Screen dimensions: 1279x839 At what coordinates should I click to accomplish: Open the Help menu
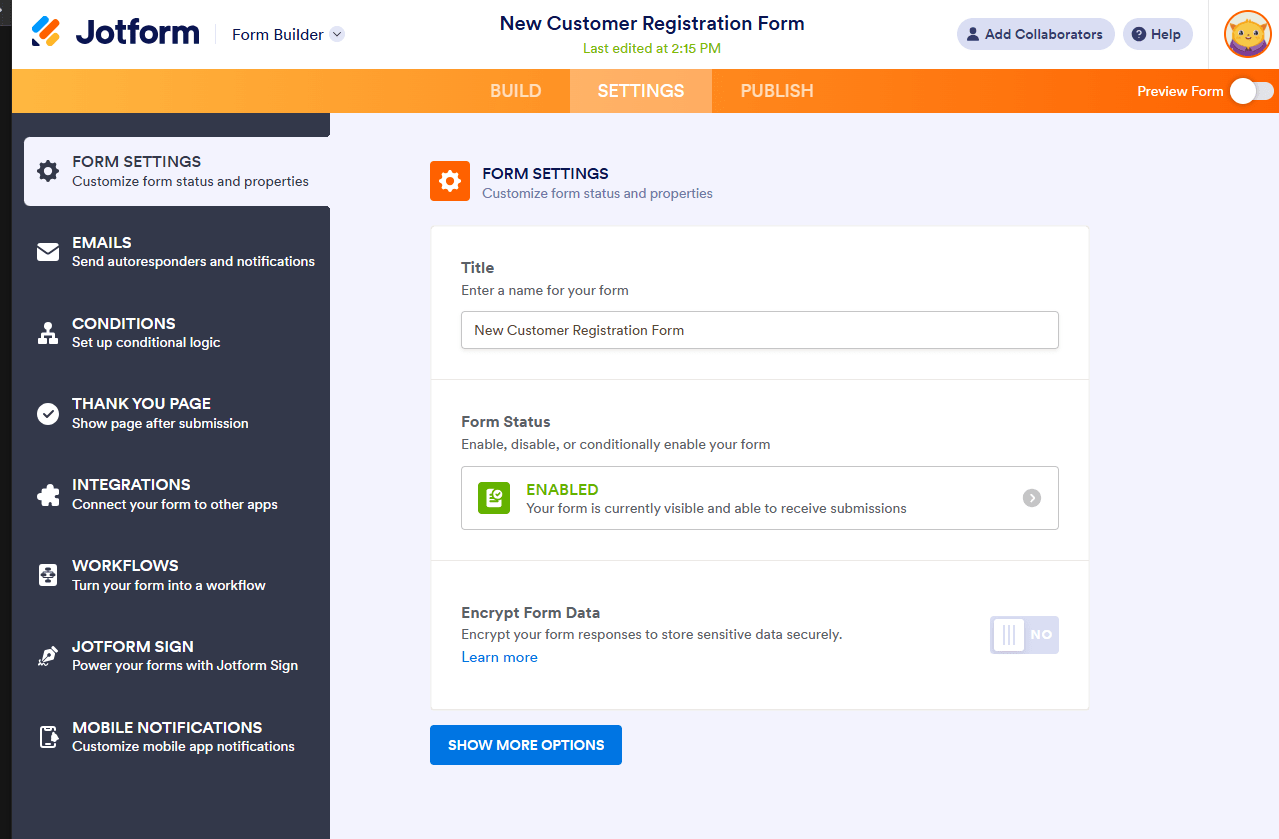[x=1158, y=34]
